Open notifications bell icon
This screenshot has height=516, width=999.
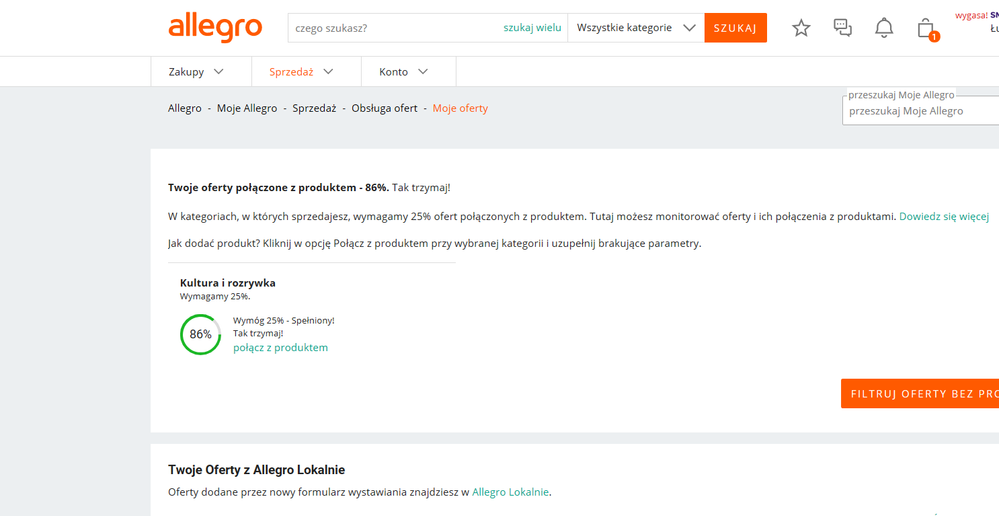(x=884, y=28)
